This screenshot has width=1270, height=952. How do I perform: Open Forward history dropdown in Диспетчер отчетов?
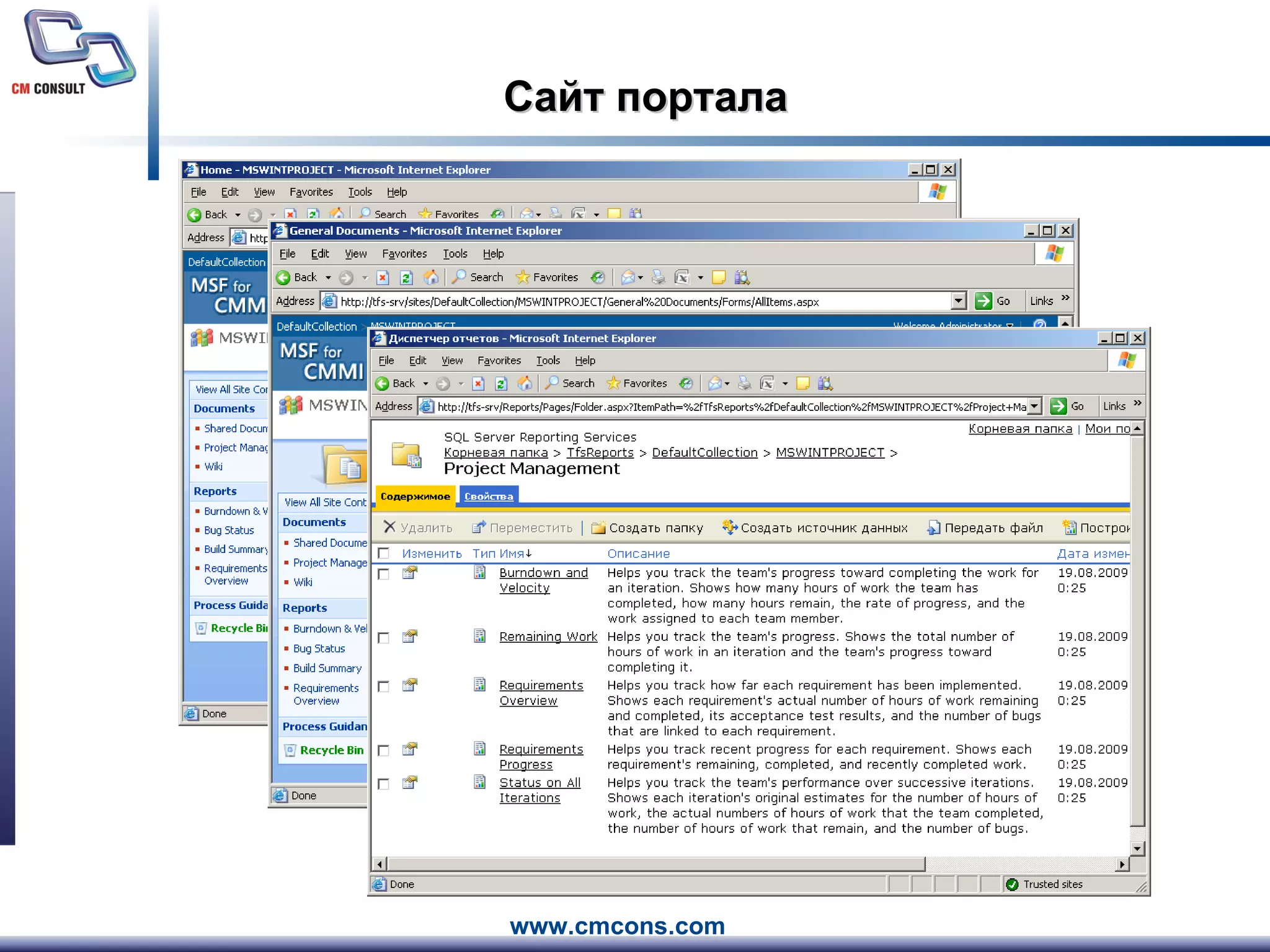point(461,384)
